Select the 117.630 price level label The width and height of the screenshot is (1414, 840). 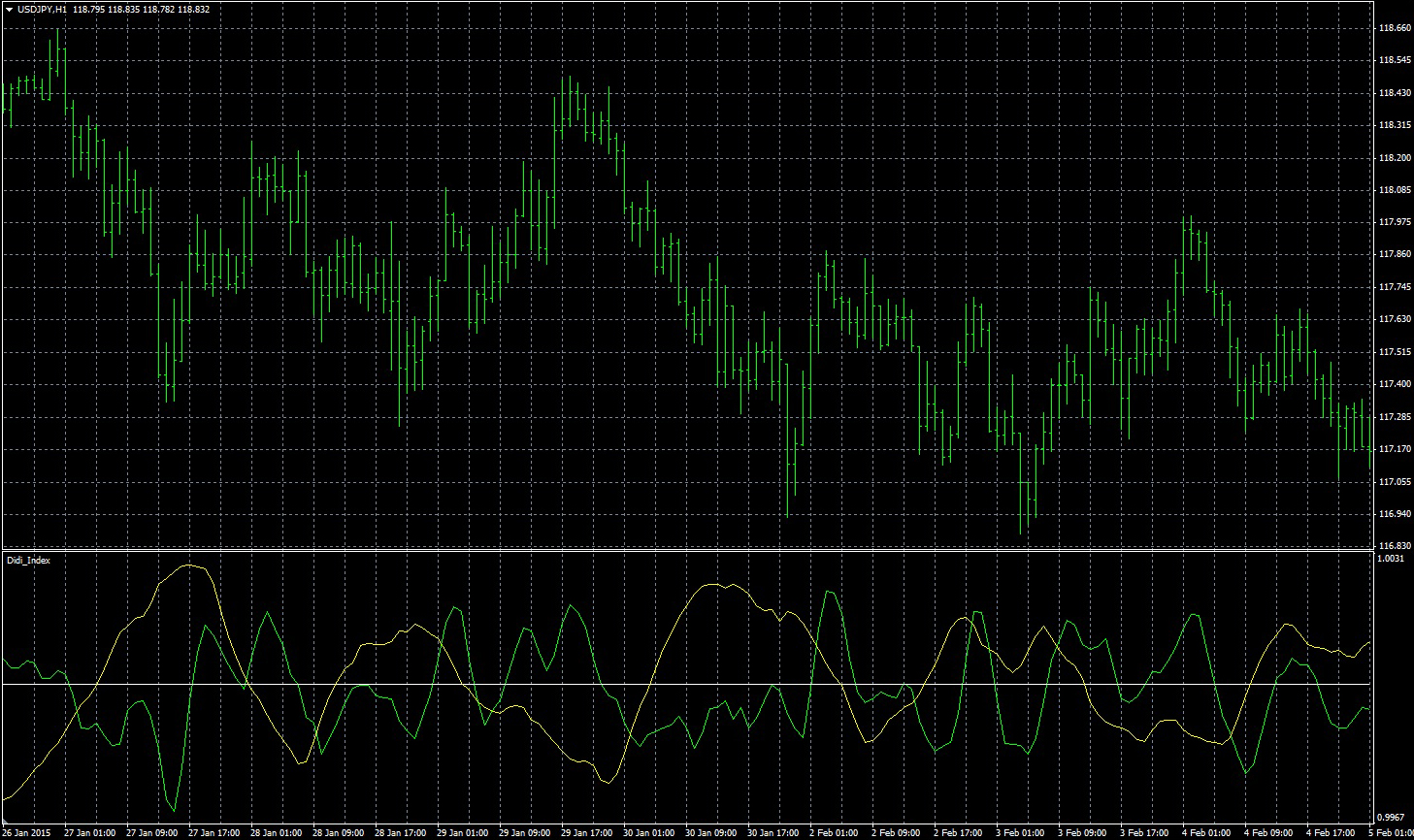1394,319
